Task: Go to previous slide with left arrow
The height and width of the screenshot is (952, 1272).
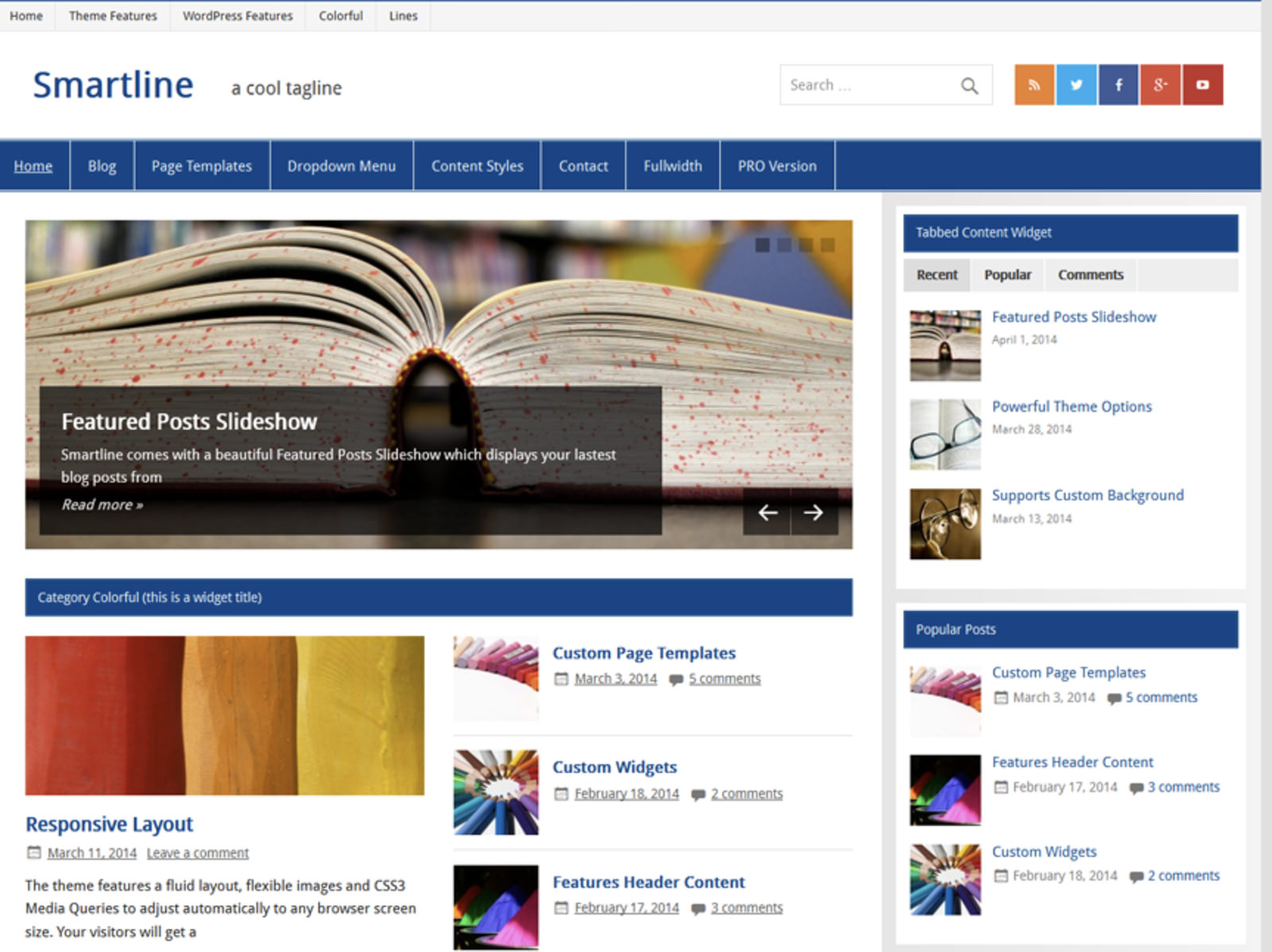Action: pyautogui.click(x=767, y=513)
